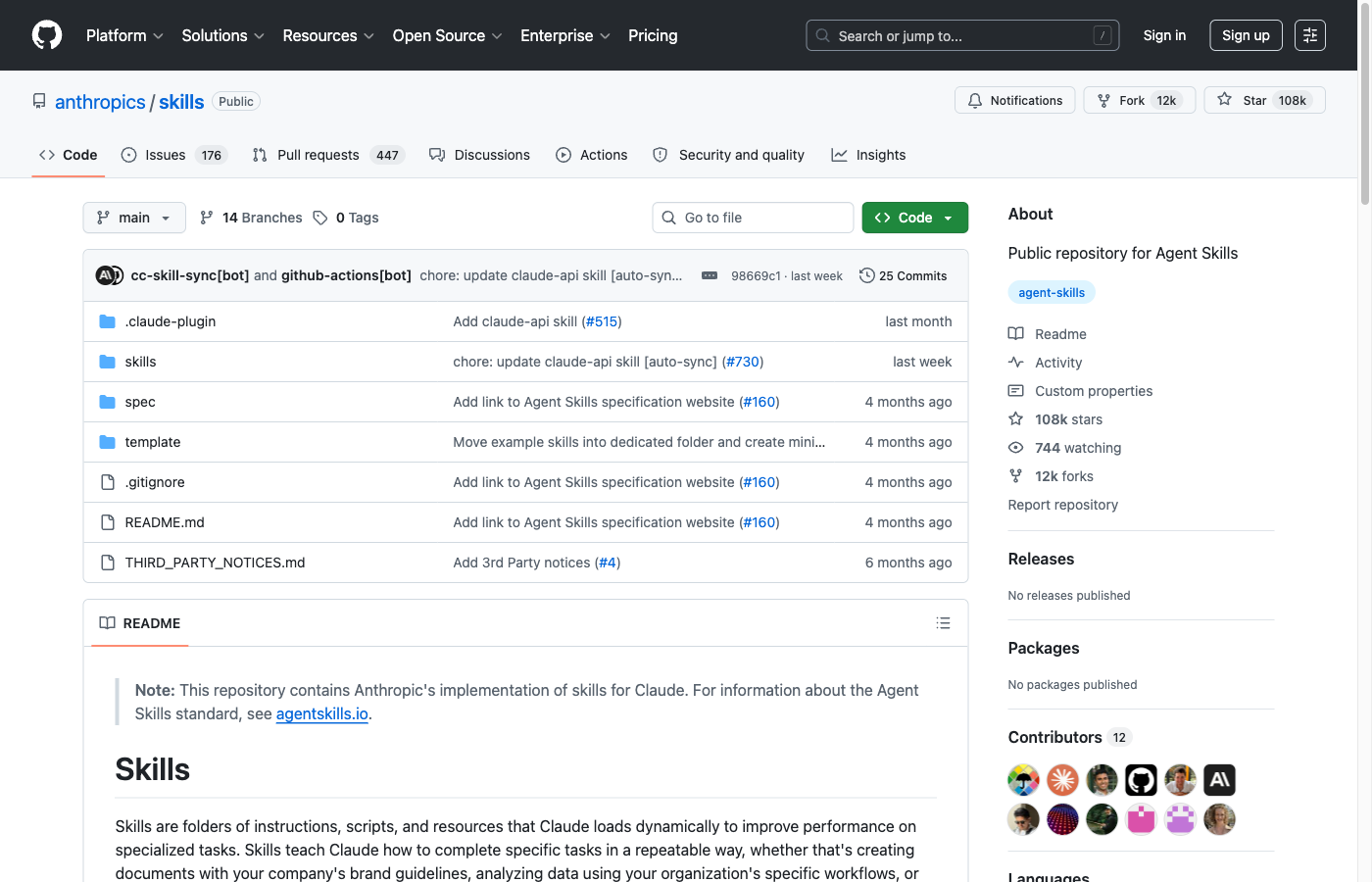The height and width of the screenshot is (882, 1372).
Task: View the 25 Commits history
Action: coord(903,276)
